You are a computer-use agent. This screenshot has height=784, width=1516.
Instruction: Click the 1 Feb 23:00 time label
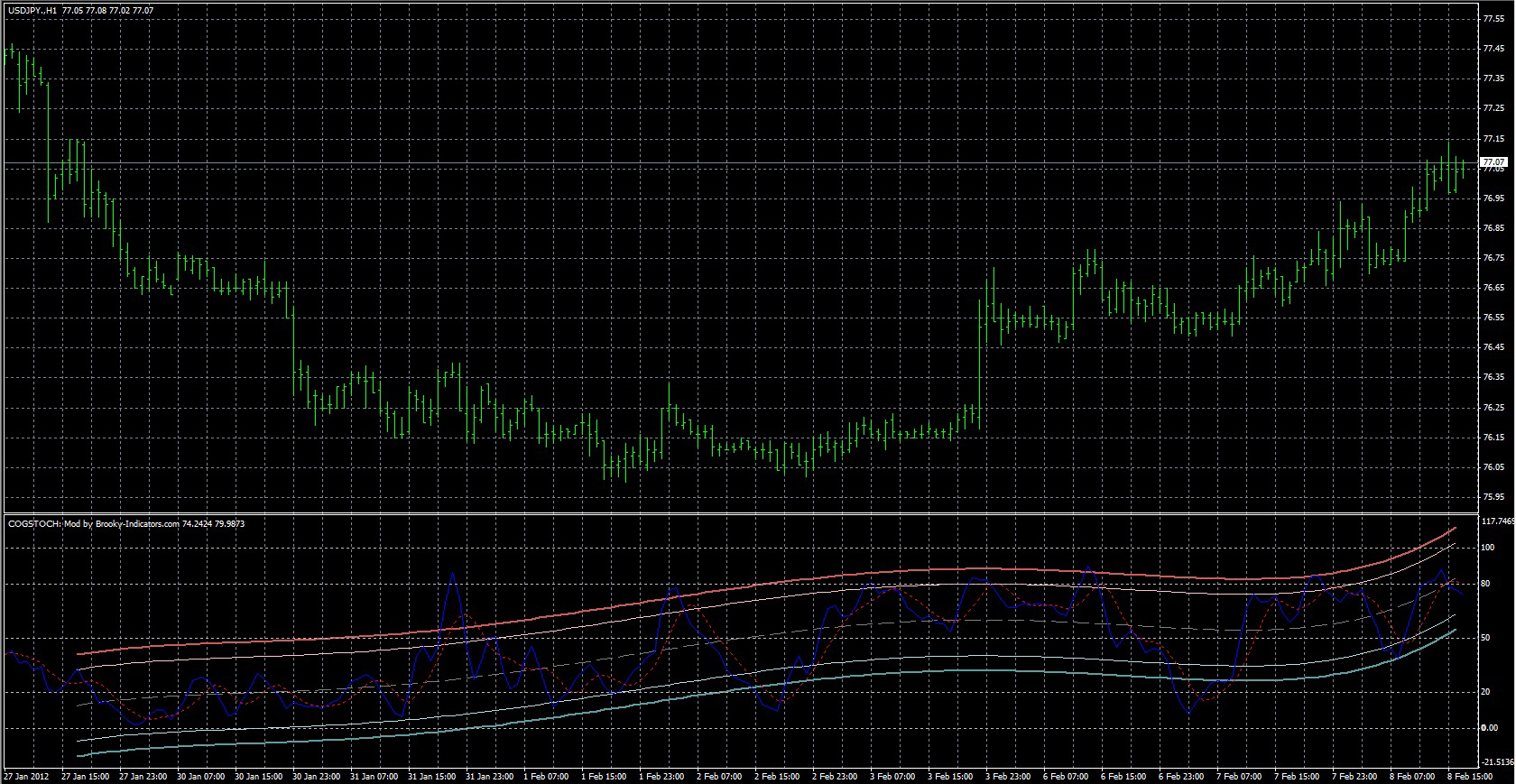(x=665, y=776)
